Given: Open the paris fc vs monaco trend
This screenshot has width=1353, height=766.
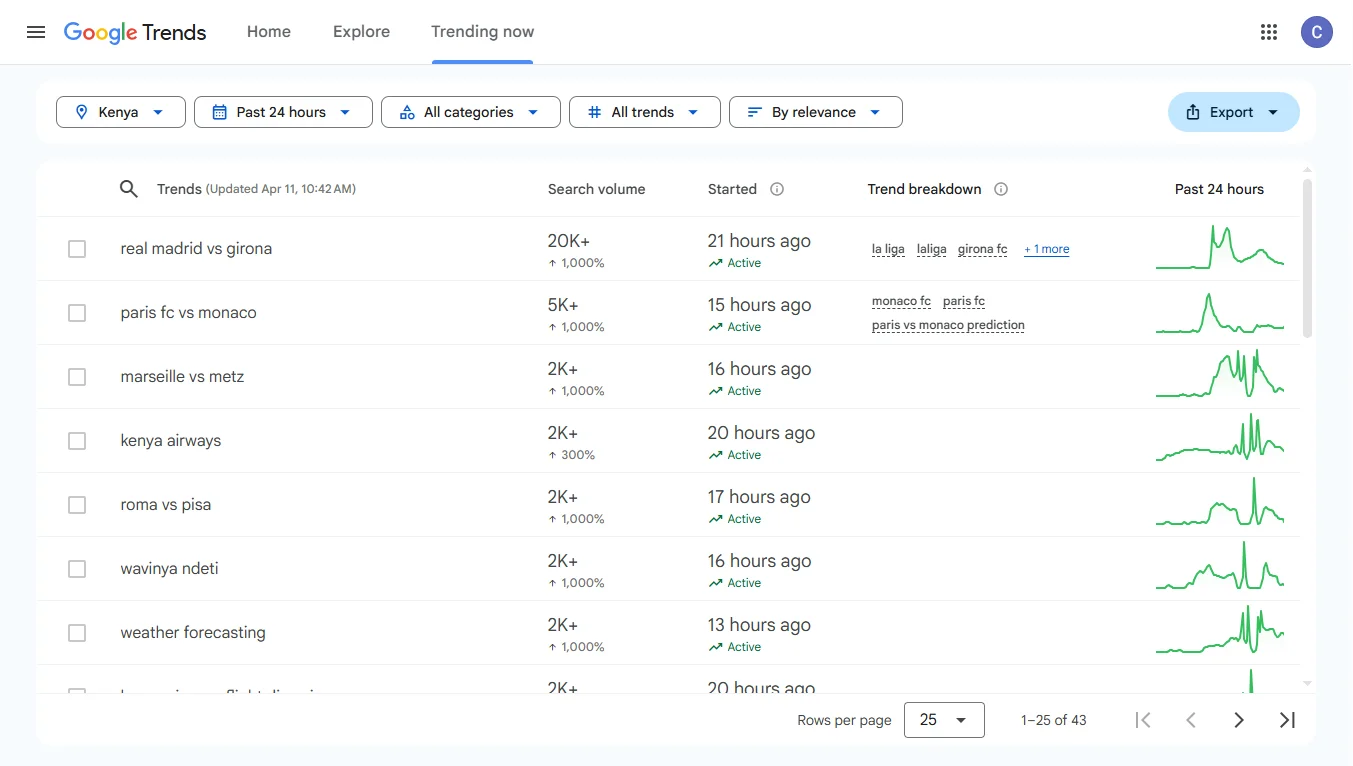Looking at the screenshot, I should tap(188, 313).
